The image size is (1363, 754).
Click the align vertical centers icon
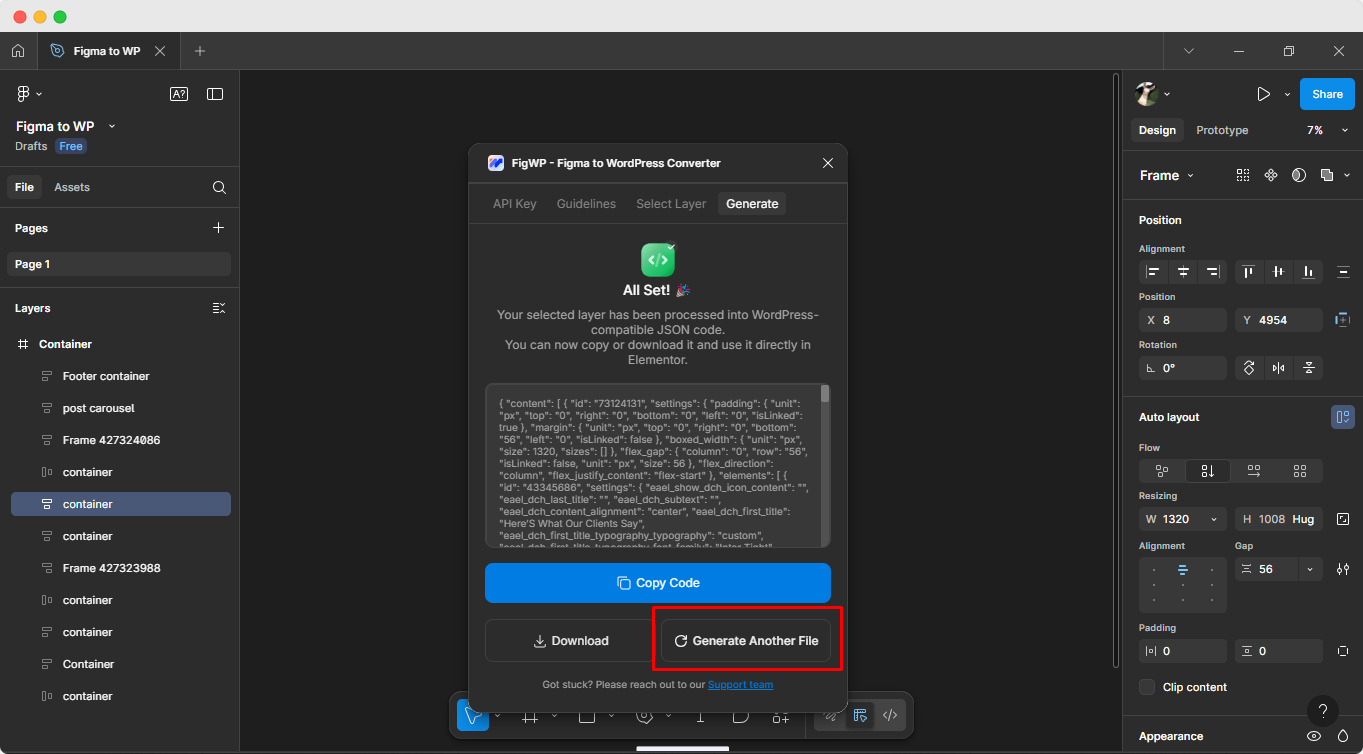coord(1278,272)
